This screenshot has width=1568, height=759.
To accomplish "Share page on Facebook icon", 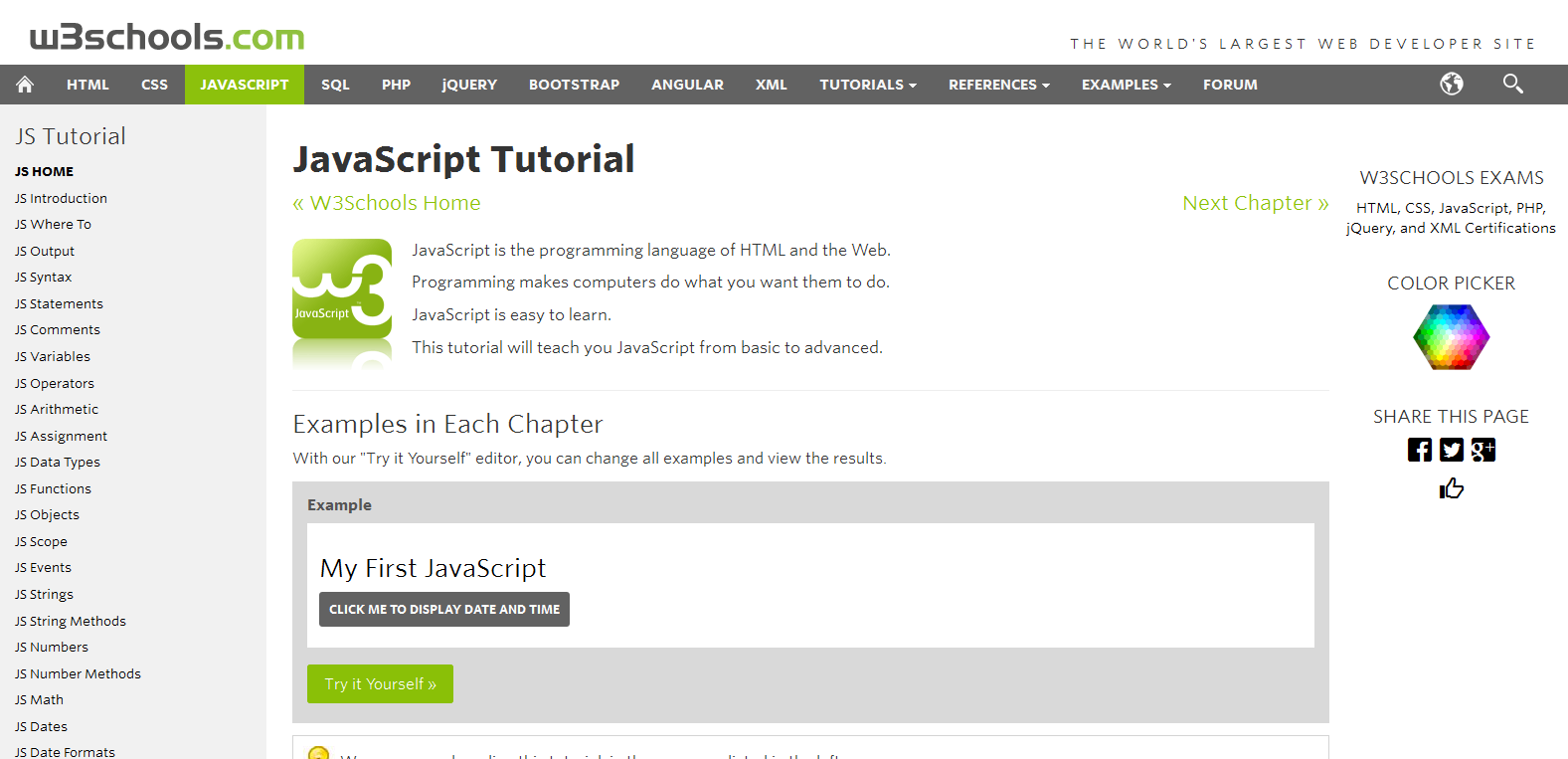I will pos(1420,450).
